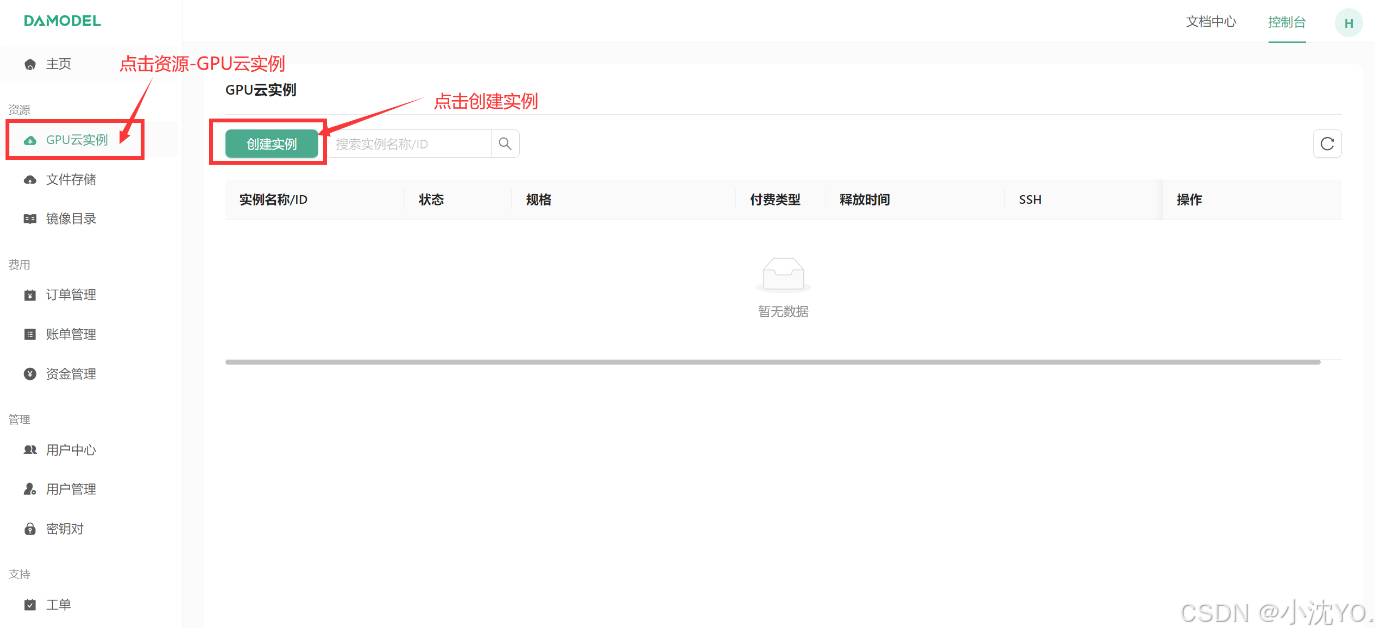Focus the 搜索实例名称/ID search field
The width and height of the screenshot is (1378, 636).
(x=409, y=144)
